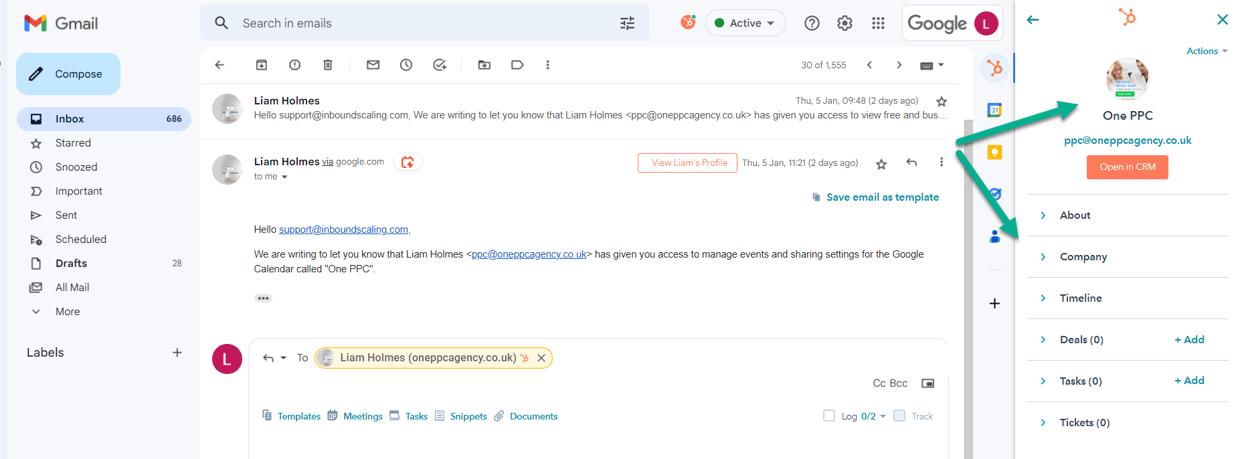Open message more options menu

coord(941,163)
